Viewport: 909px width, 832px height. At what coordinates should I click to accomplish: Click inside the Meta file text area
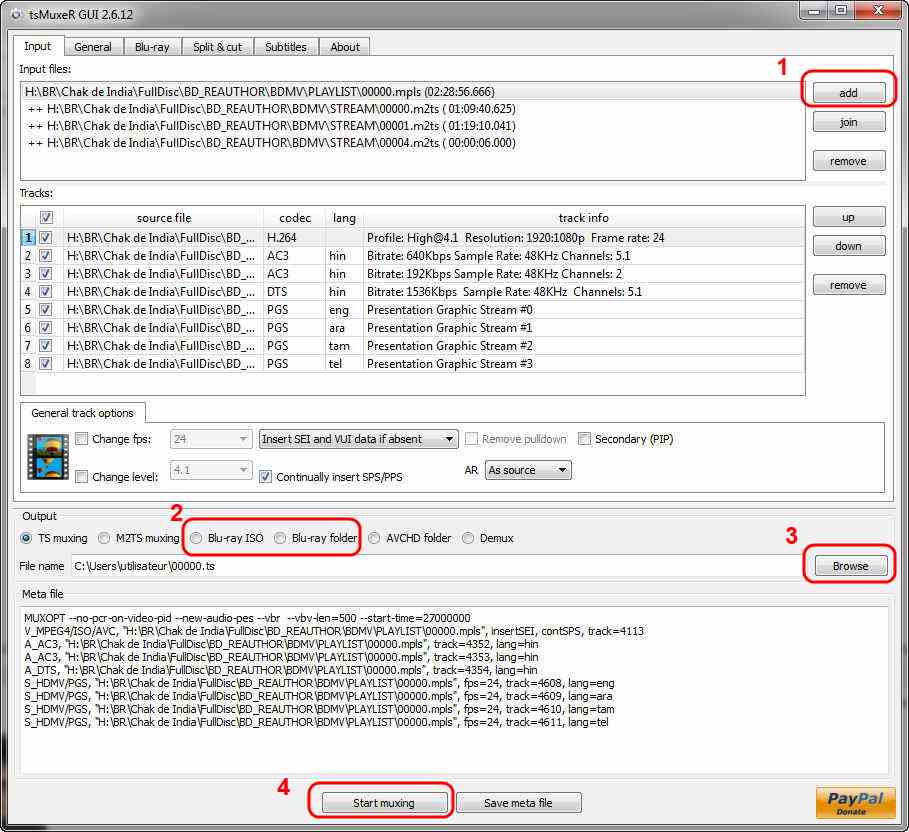pyautogui.click(x=454, y=690)
